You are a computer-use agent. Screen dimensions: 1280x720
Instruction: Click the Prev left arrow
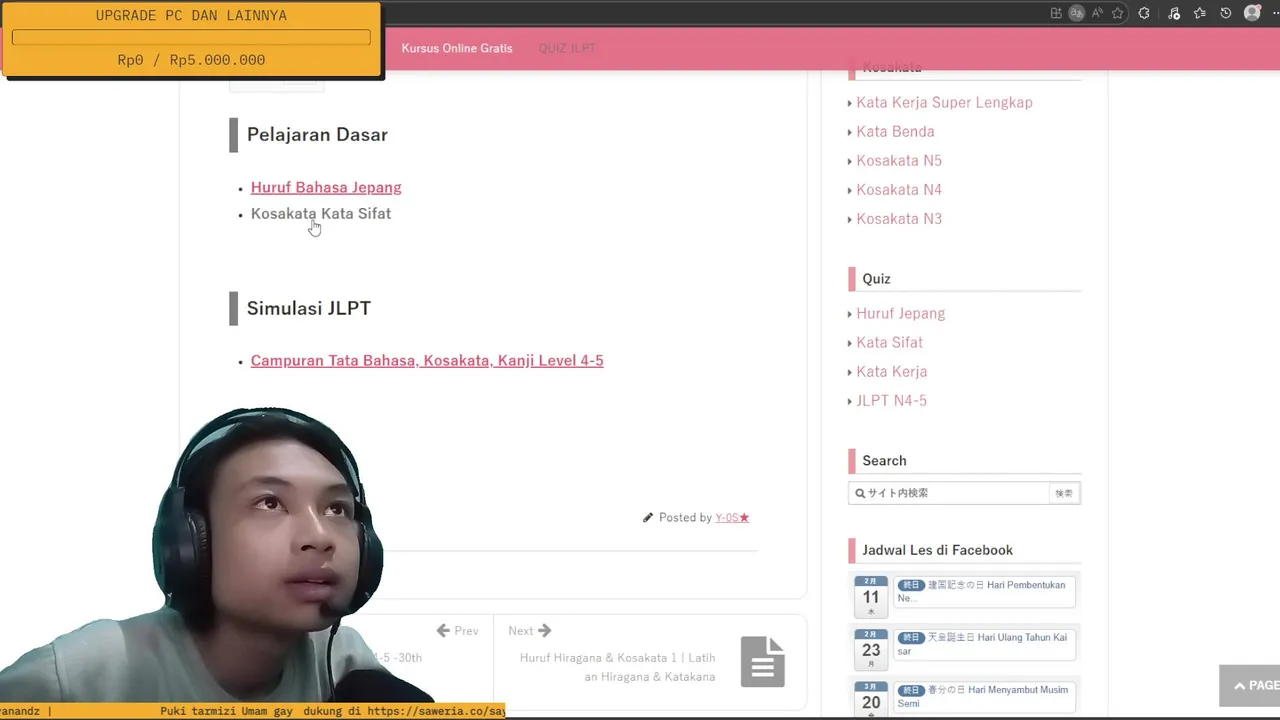point(443,630)
